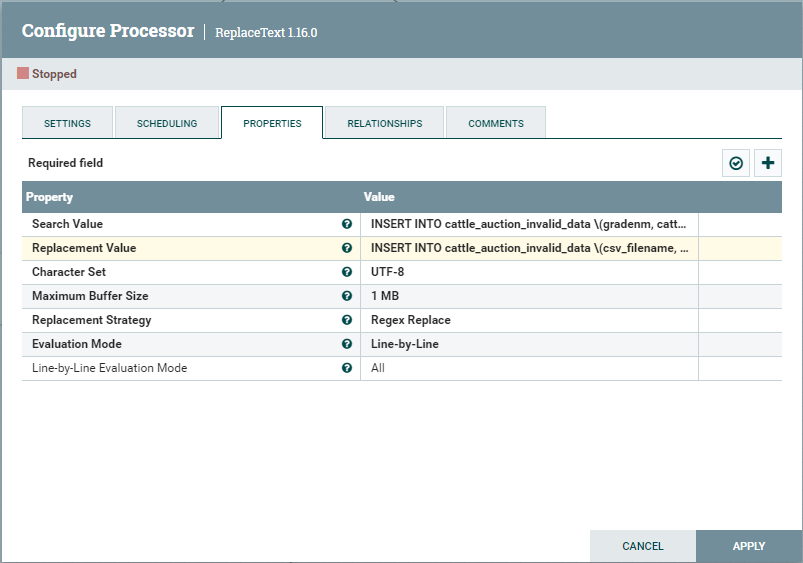Image resolution: width=803 pixels, height=563 pixels.
Task: Select the Character Set property name
Action: 69,272
